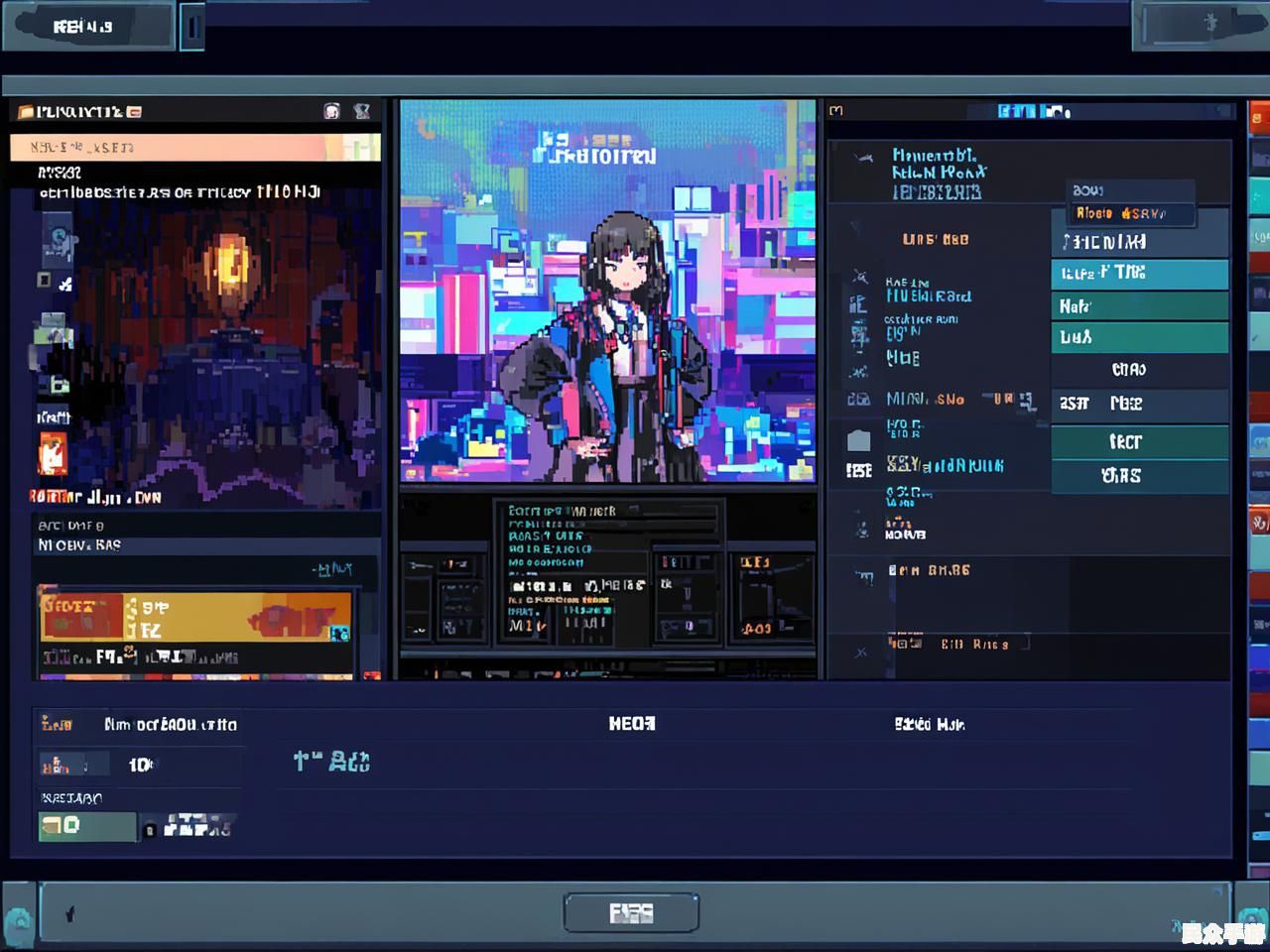Click the hourglass-shaped icon in left panel header

362,111
